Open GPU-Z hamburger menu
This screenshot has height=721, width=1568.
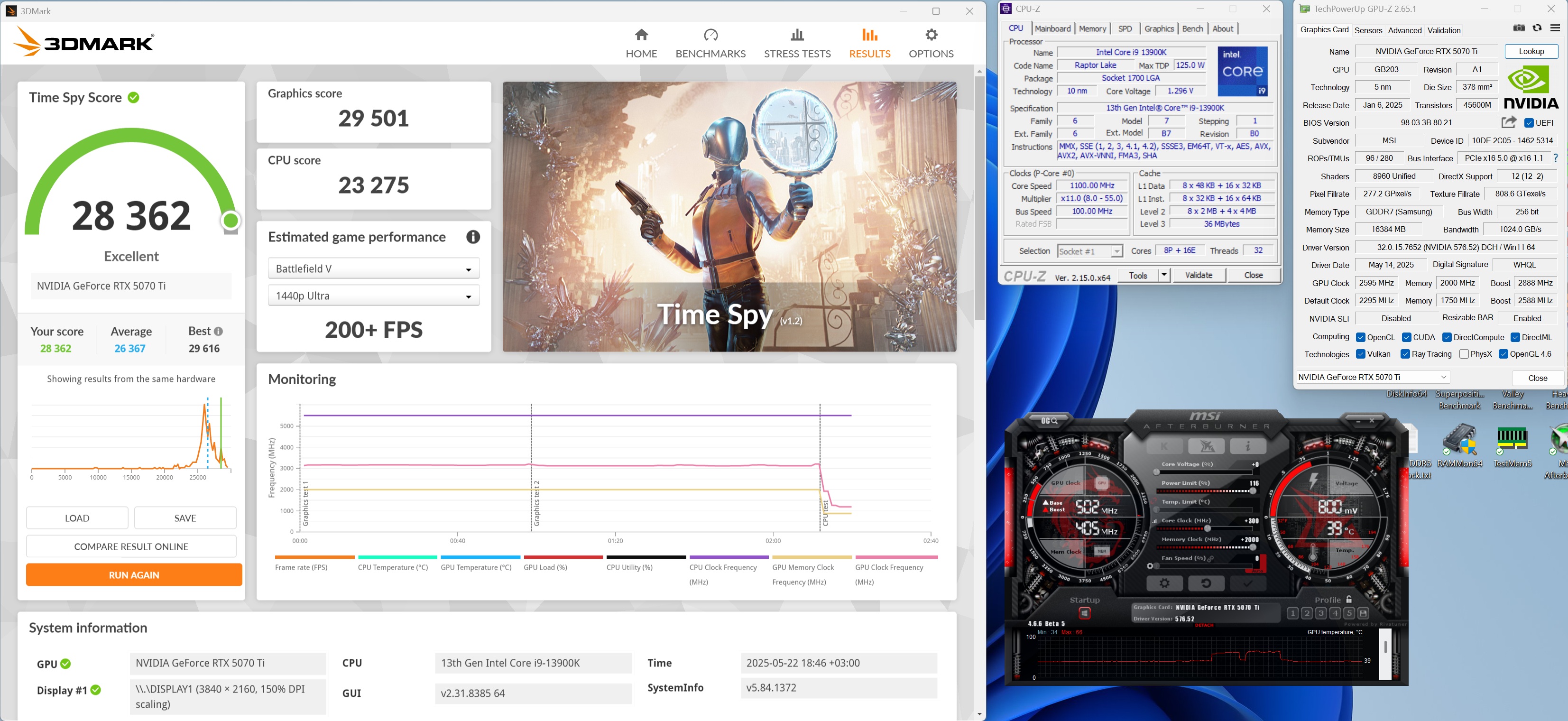coord(1555,28)
